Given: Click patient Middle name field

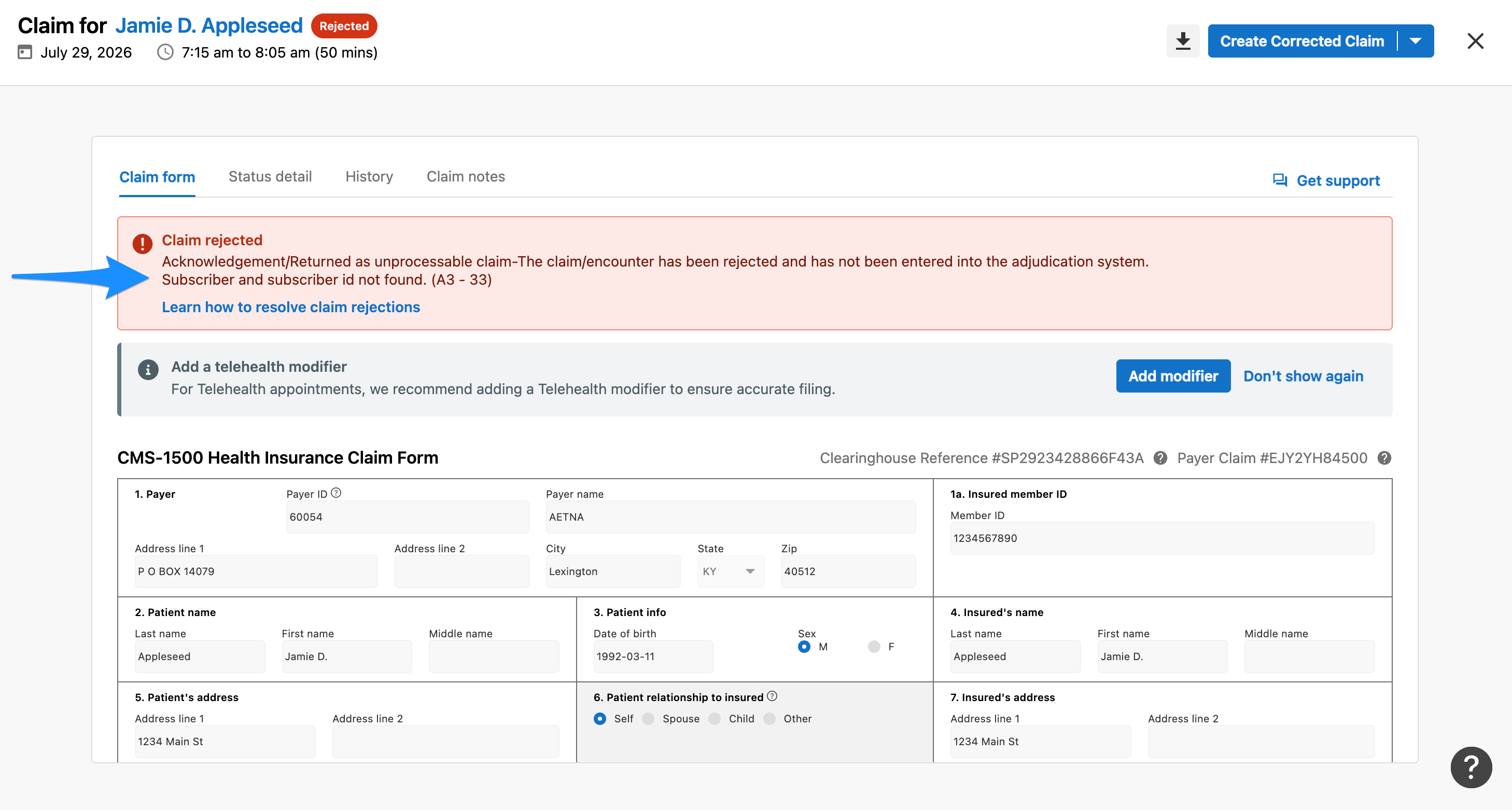Looking at the screenshot, I should (x=494, y=656).
